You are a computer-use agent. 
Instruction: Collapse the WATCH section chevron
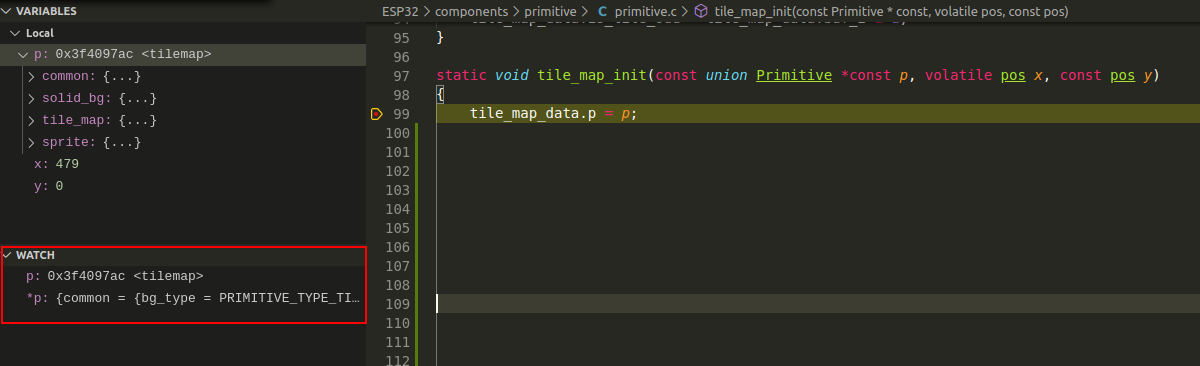(x=7, y=255)
